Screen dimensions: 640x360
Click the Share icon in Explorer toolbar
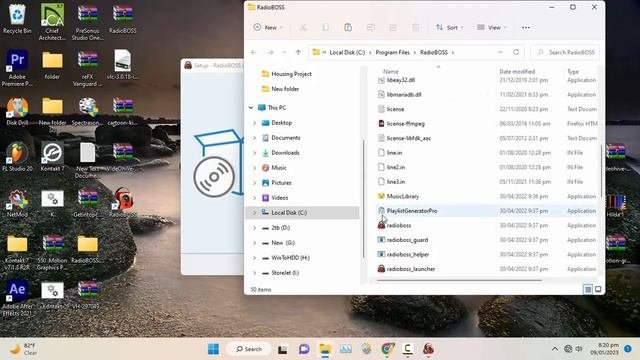(x=393, y=27)
